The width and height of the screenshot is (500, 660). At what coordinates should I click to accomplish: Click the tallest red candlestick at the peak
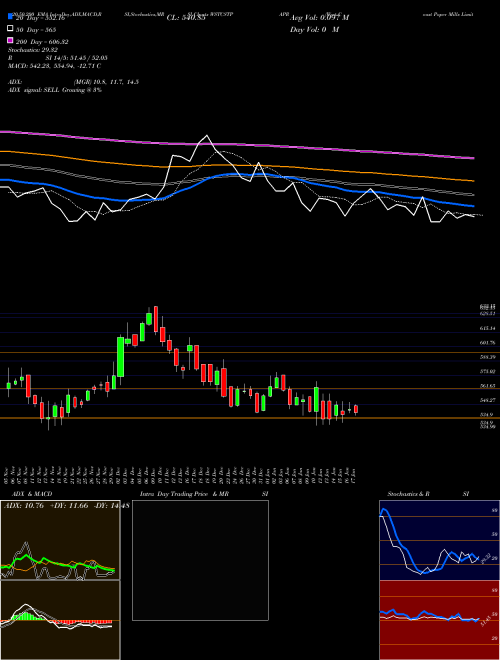tap(156, 319)
